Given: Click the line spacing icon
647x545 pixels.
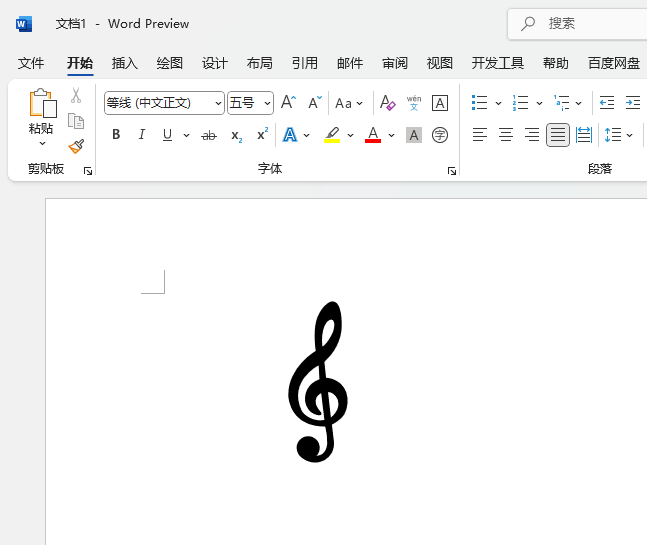Looking at the screenshot, I should (x=613, y=135).
